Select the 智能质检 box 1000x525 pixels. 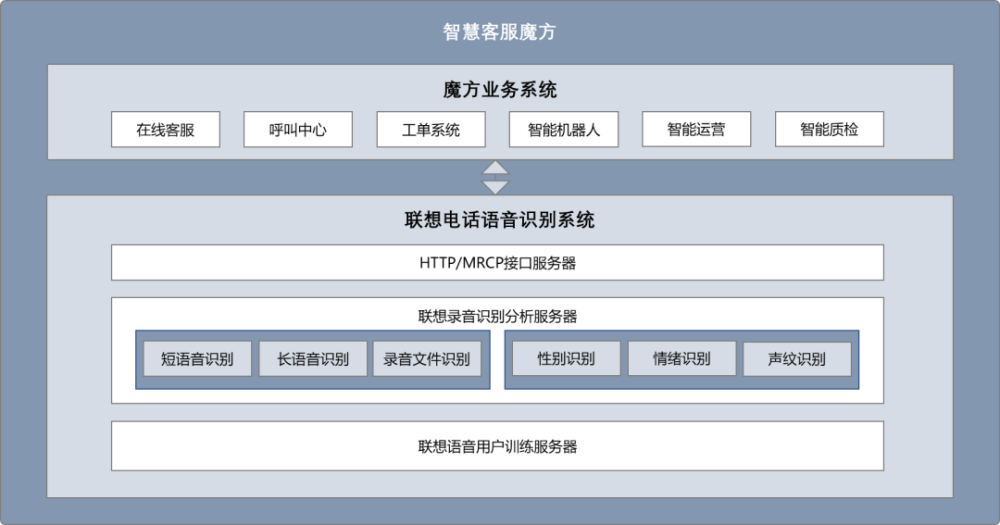[829, 129]
